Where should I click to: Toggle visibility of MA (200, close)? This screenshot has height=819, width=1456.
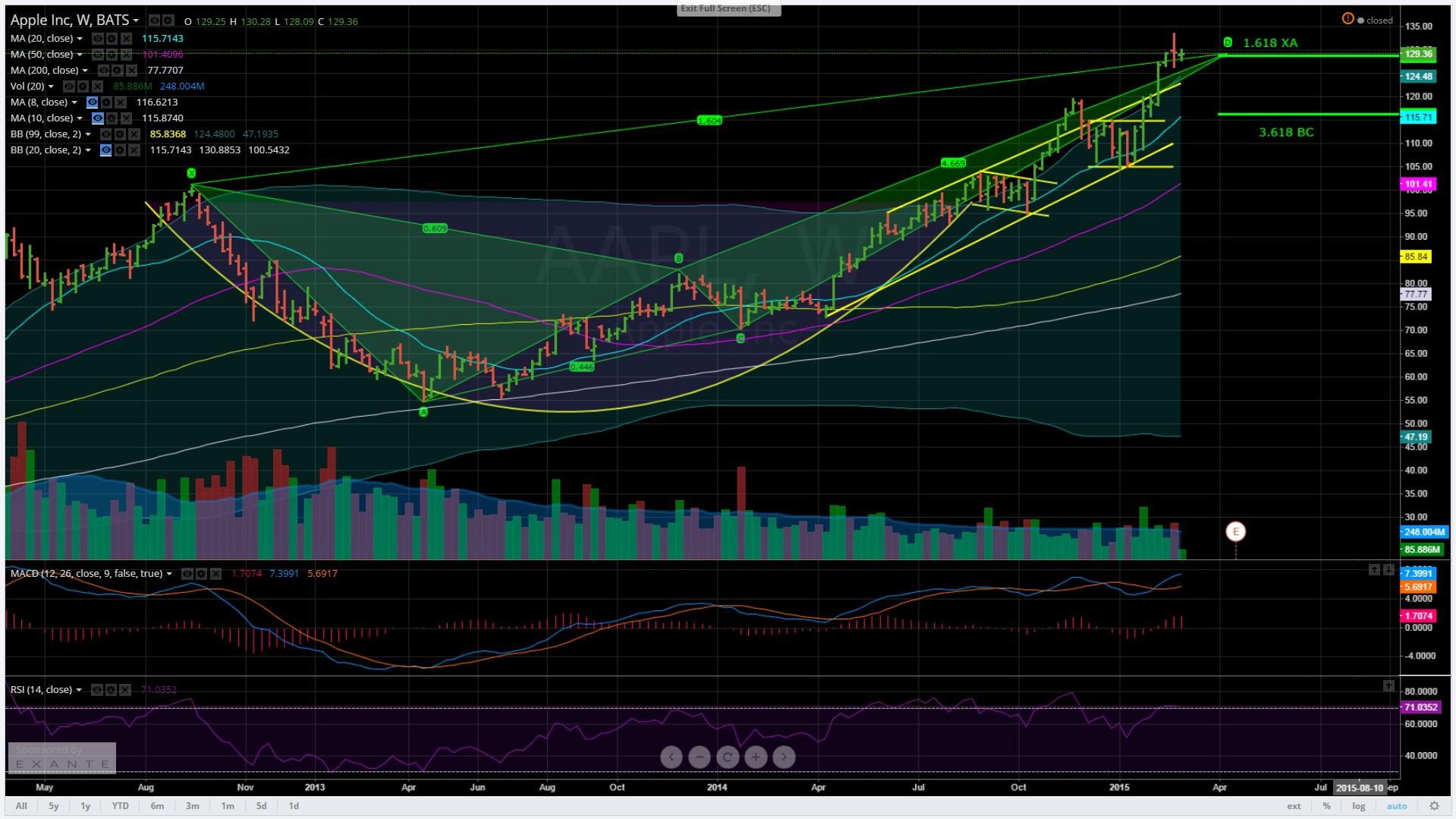[x=104, y=71]
